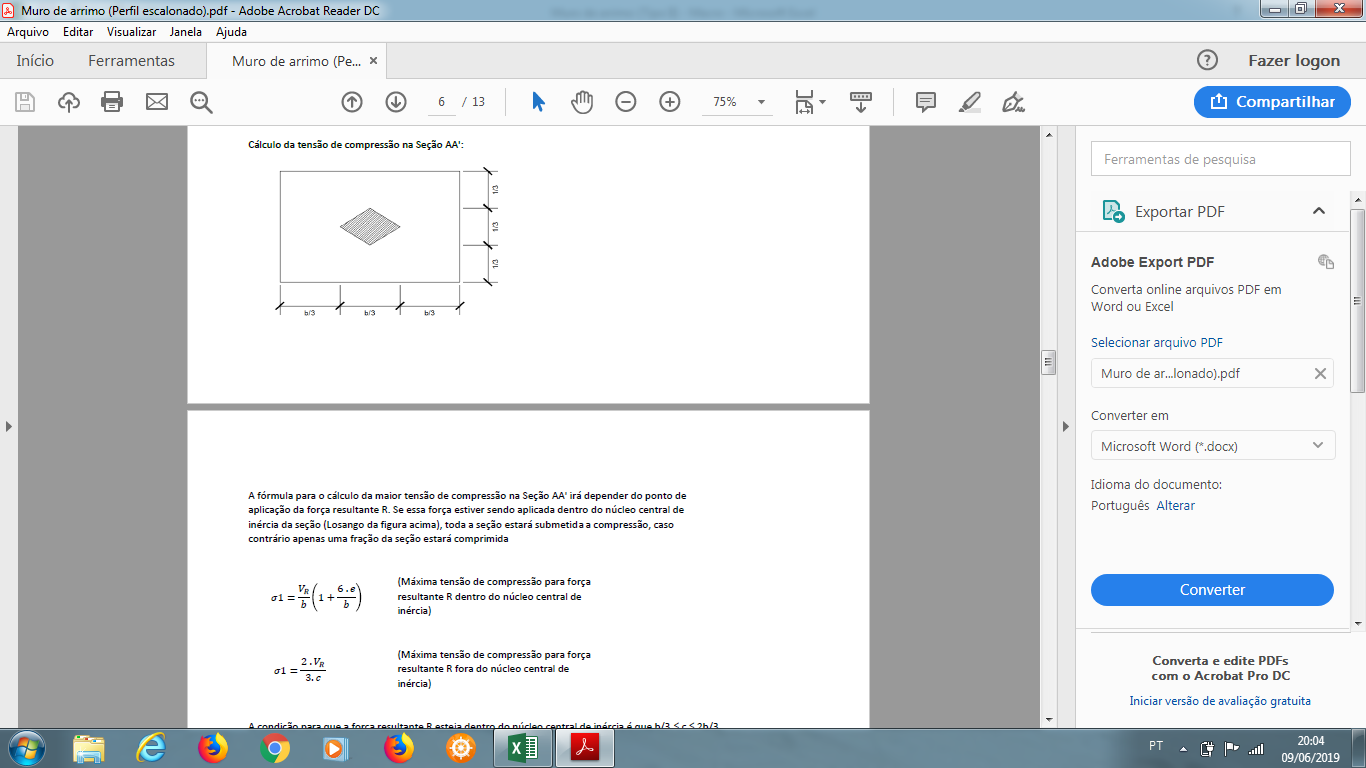This screenshot has width=1366, height=768.
Task: Open Google Chrome from taskbar
Action: click(275, 748)
